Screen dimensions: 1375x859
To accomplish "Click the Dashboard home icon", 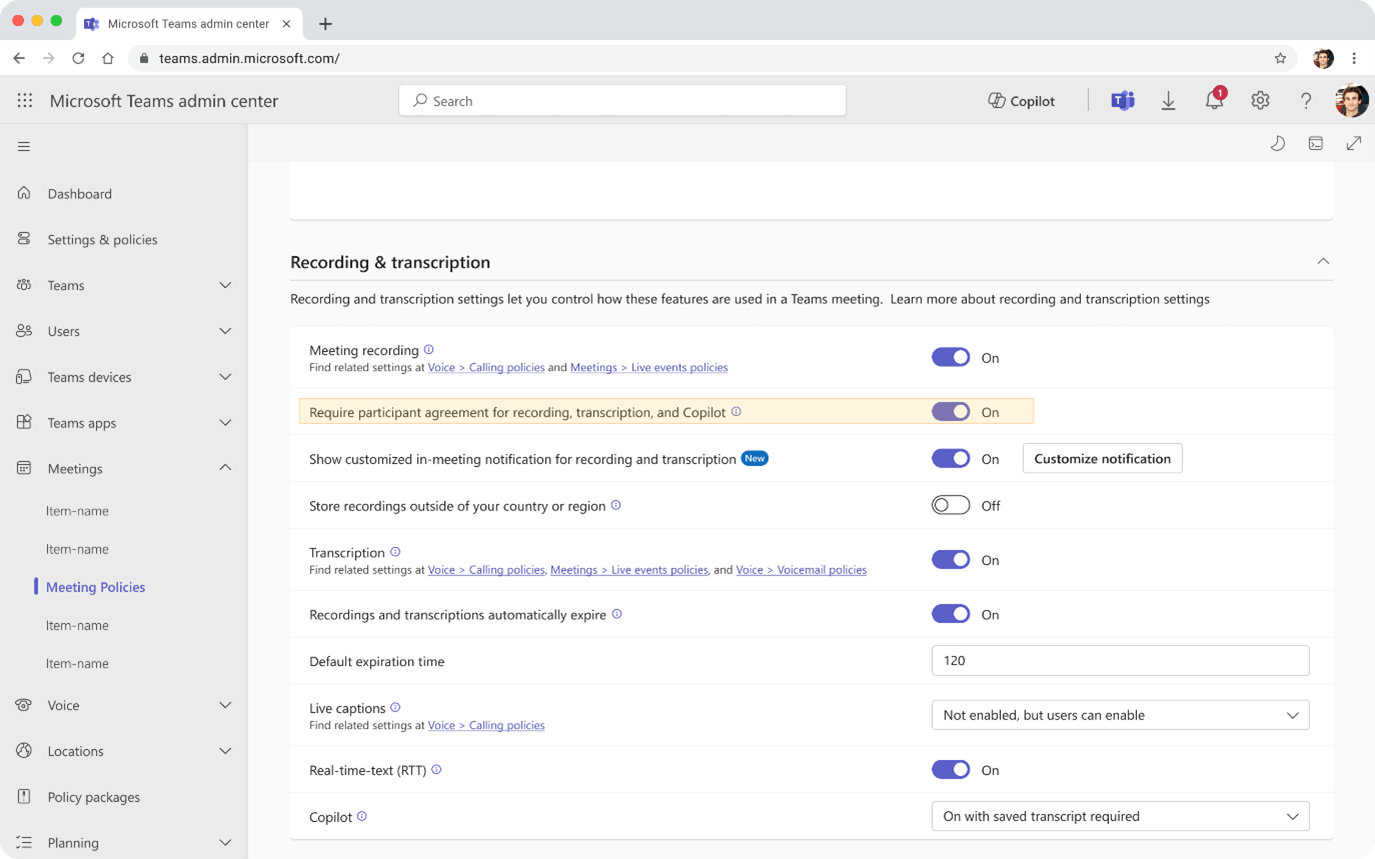I will click(x=24, y=193).
